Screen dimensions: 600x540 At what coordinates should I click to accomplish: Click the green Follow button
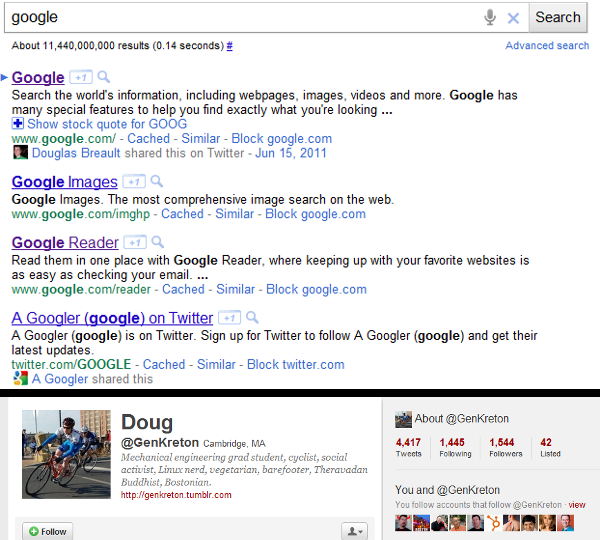pyautogui.click(x=47, y=531)
